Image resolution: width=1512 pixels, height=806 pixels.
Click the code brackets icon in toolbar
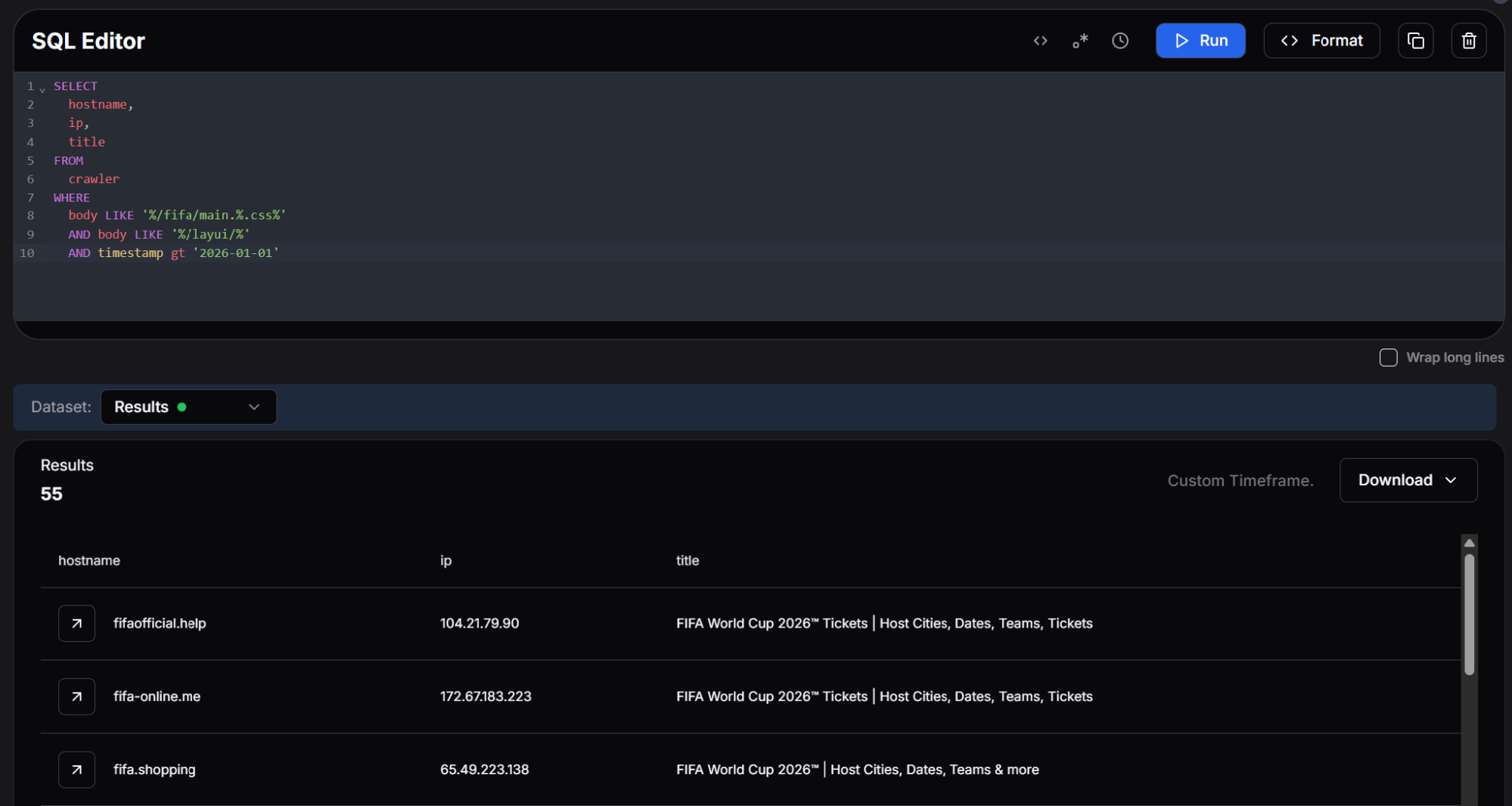pyautogui.click(x=1040, y=41)
